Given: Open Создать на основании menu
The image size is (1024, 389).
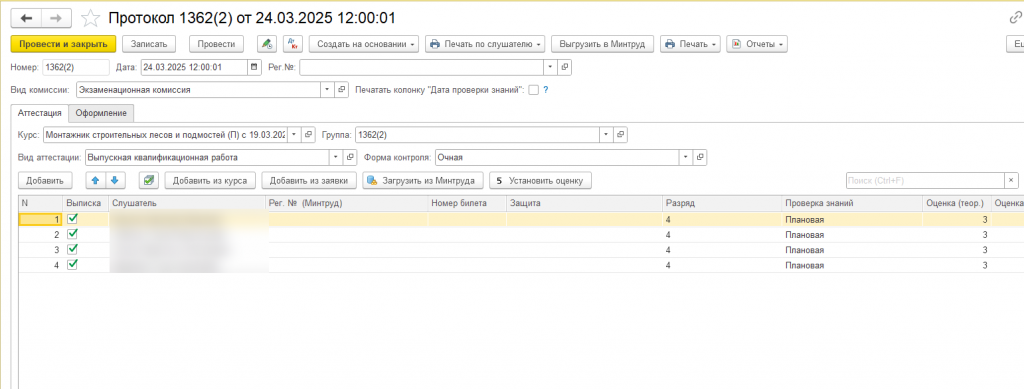Looking at the screenshot, I should pyautogui.click(x=364, y=44).
